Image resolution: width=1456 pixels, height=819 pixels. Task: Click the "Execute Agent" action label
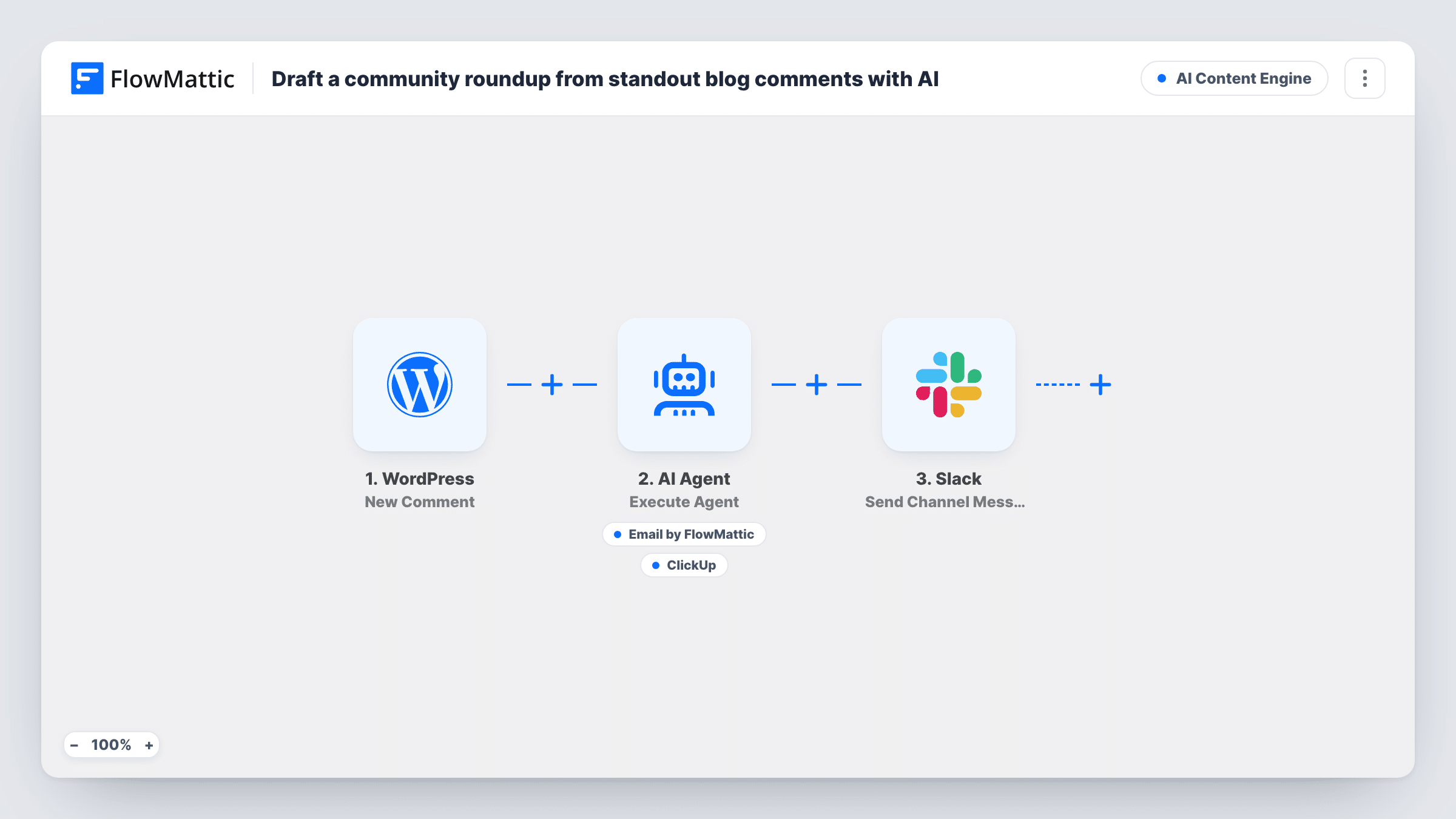click(x=684, y=502)
